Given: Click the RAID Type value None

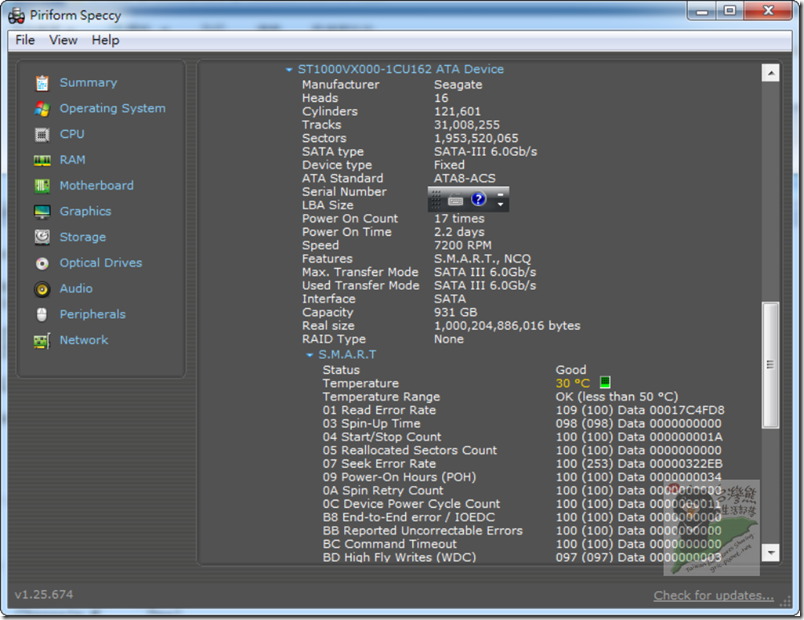Looking at the screenshot, I should 449,339.
